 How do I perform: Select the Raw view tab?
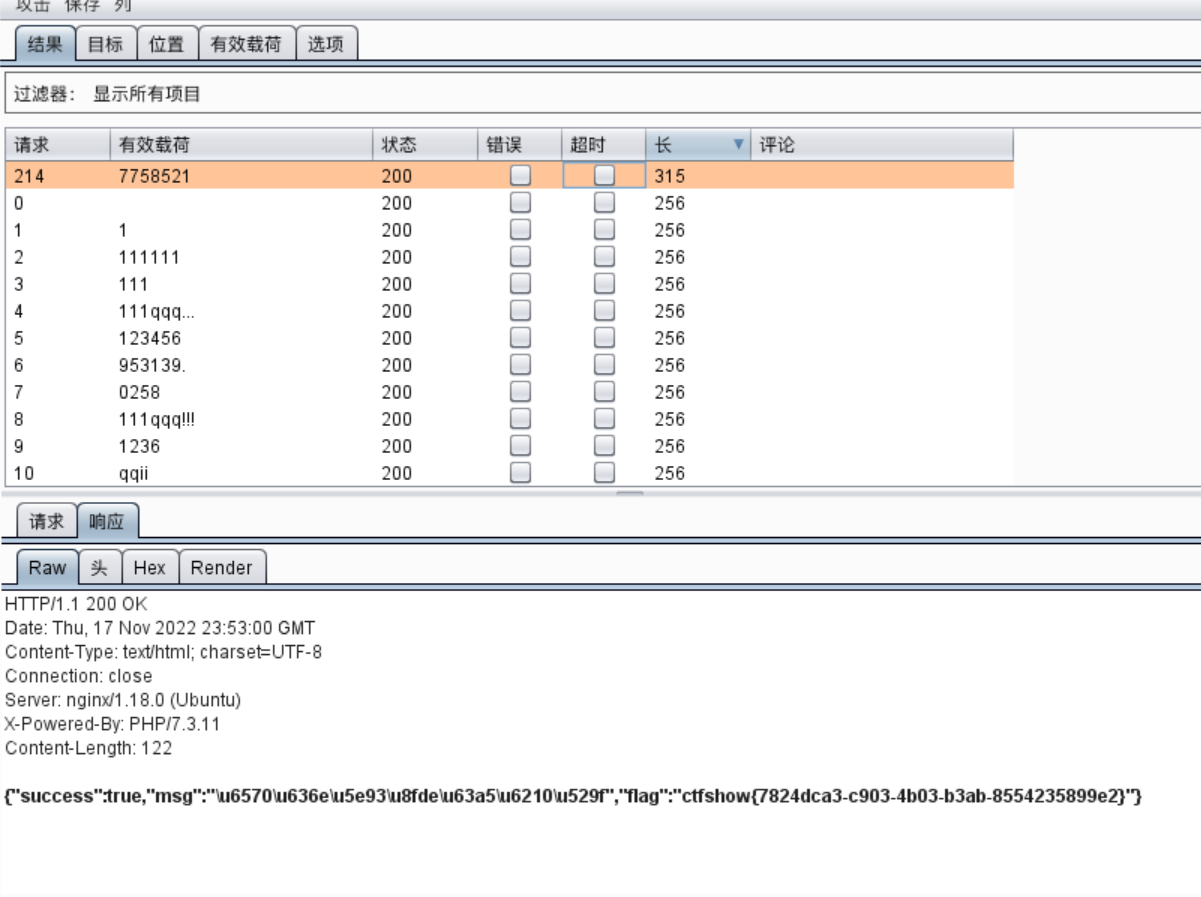click(47, 567)
